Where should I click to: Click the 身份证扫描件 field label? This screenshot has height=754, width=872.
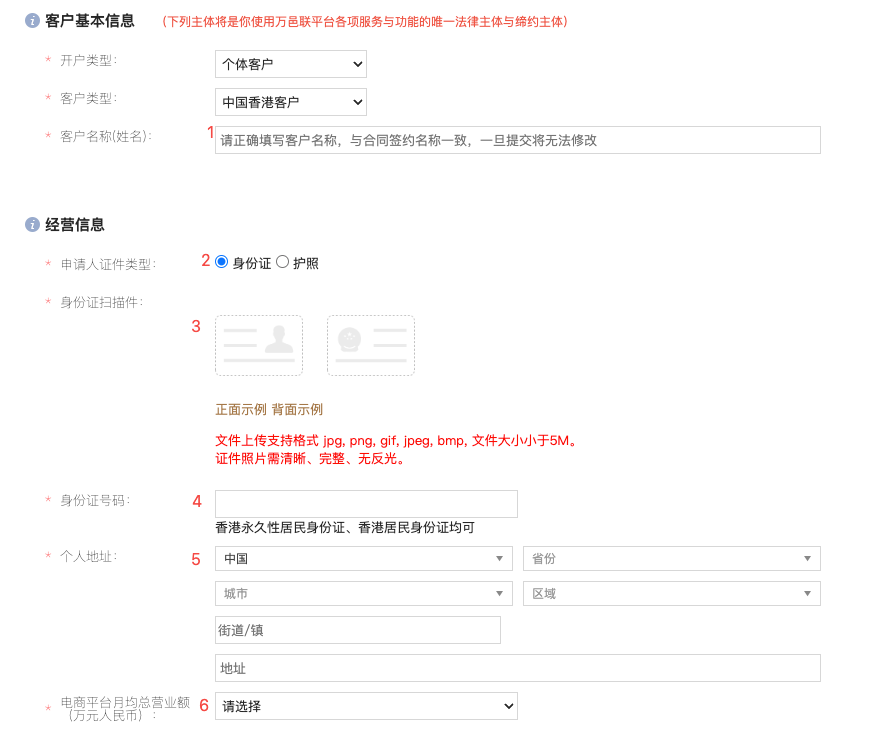(x=102, y=302)
